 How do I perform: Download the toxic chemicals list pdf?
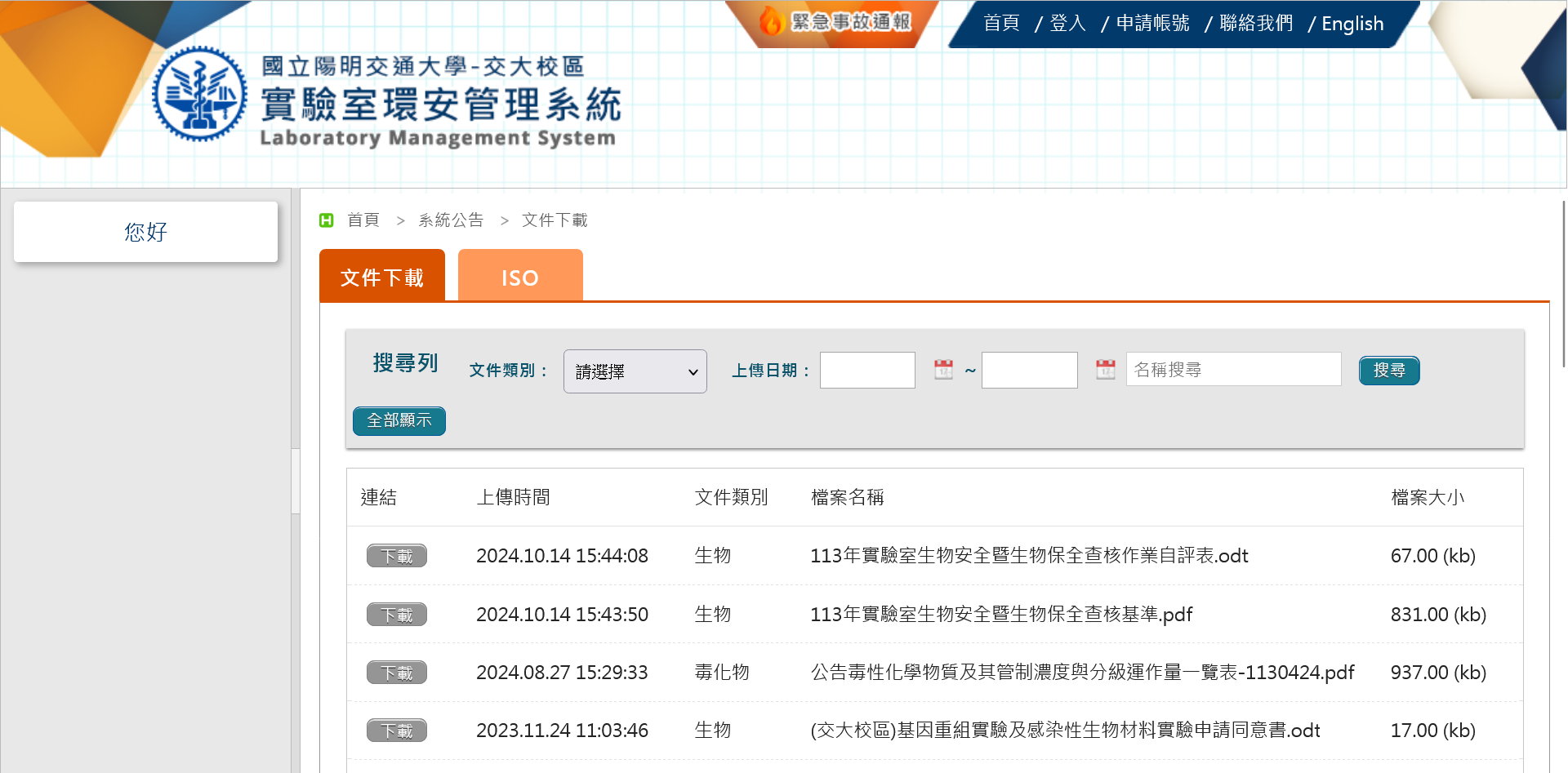pyautogui.click(x=397, y=673)
